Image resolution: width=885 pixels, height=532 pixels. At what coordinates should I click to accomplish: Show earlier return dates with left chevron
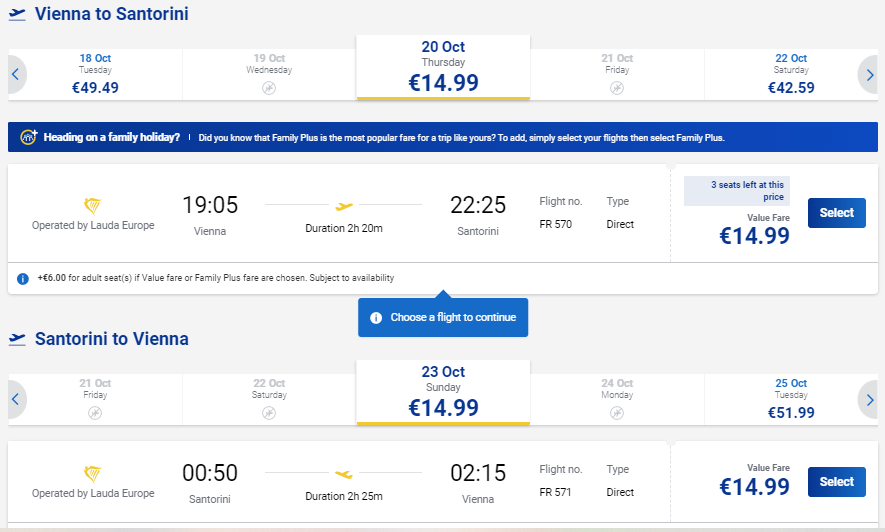pyautogui.click(x=16, y=399)
